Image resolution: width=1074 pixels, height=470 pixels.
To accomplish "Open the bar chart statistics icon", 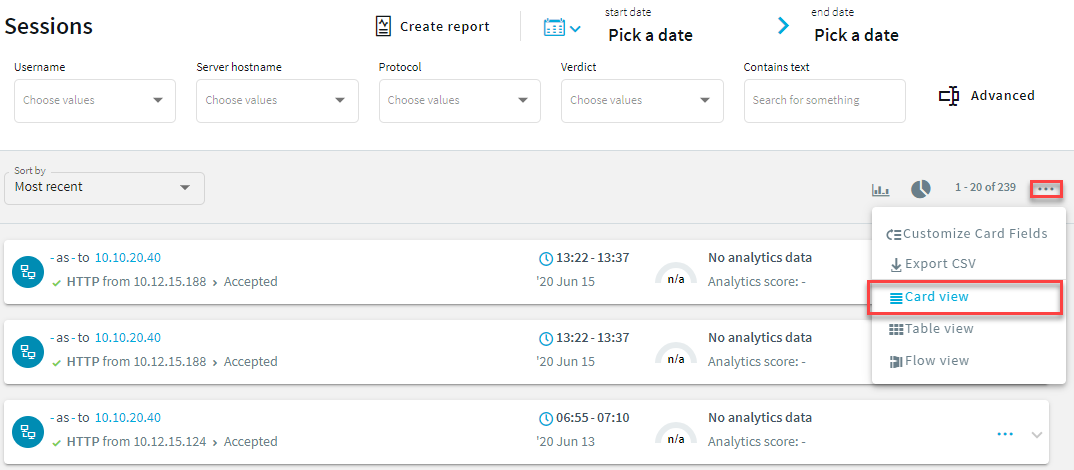I will point(880,189).
